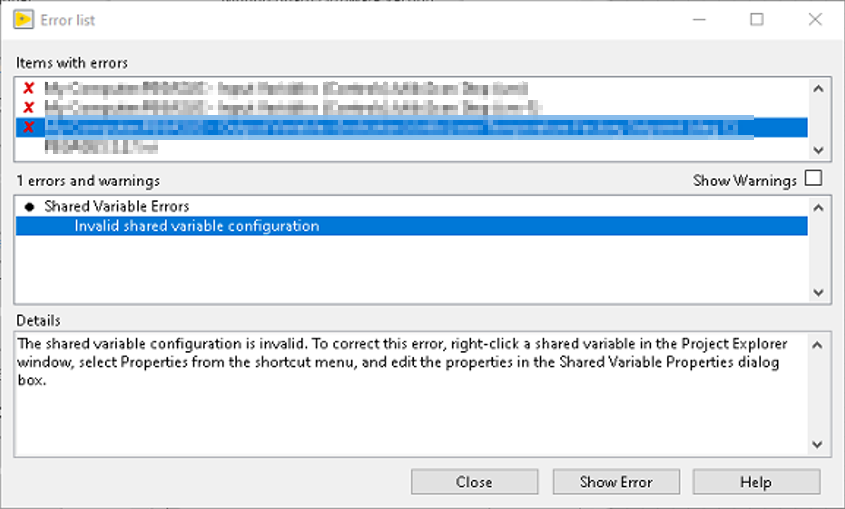The image size is (845, 509).
Task: Open Help for this error
Action: [x=756, y=482]
